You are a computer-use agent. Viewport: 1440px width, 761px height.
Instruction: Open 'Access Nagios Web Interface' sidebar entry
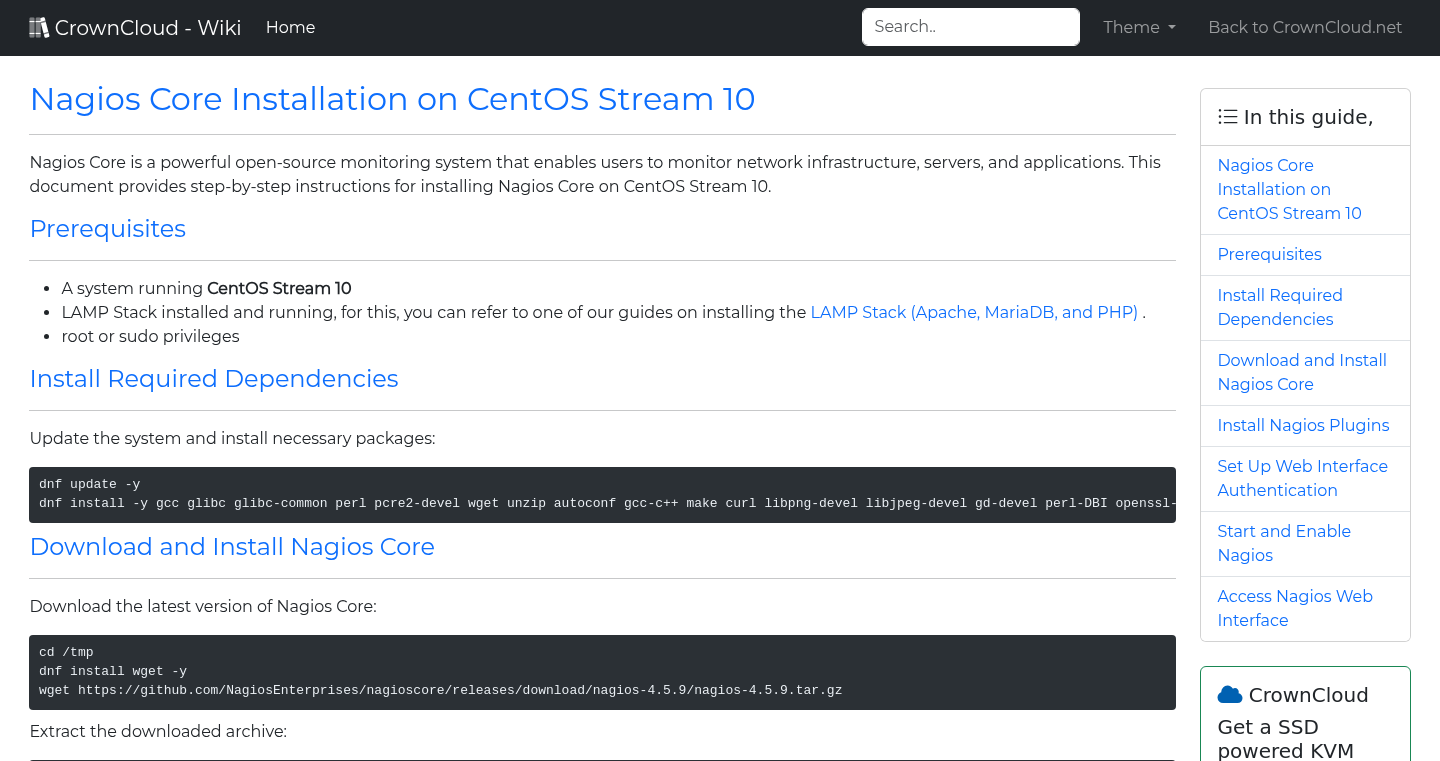pyautogui.click(x=1295, y=608)
